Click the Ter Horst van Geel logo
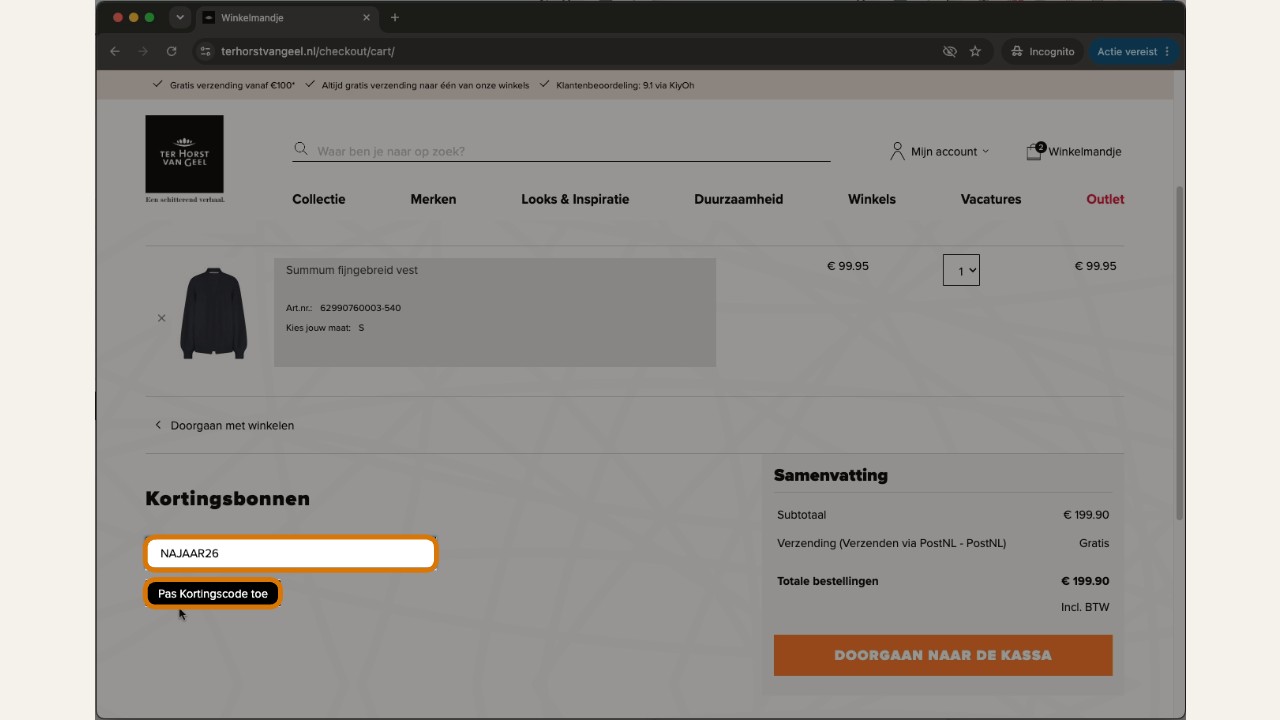1280x720 pixels. point(185,158)
